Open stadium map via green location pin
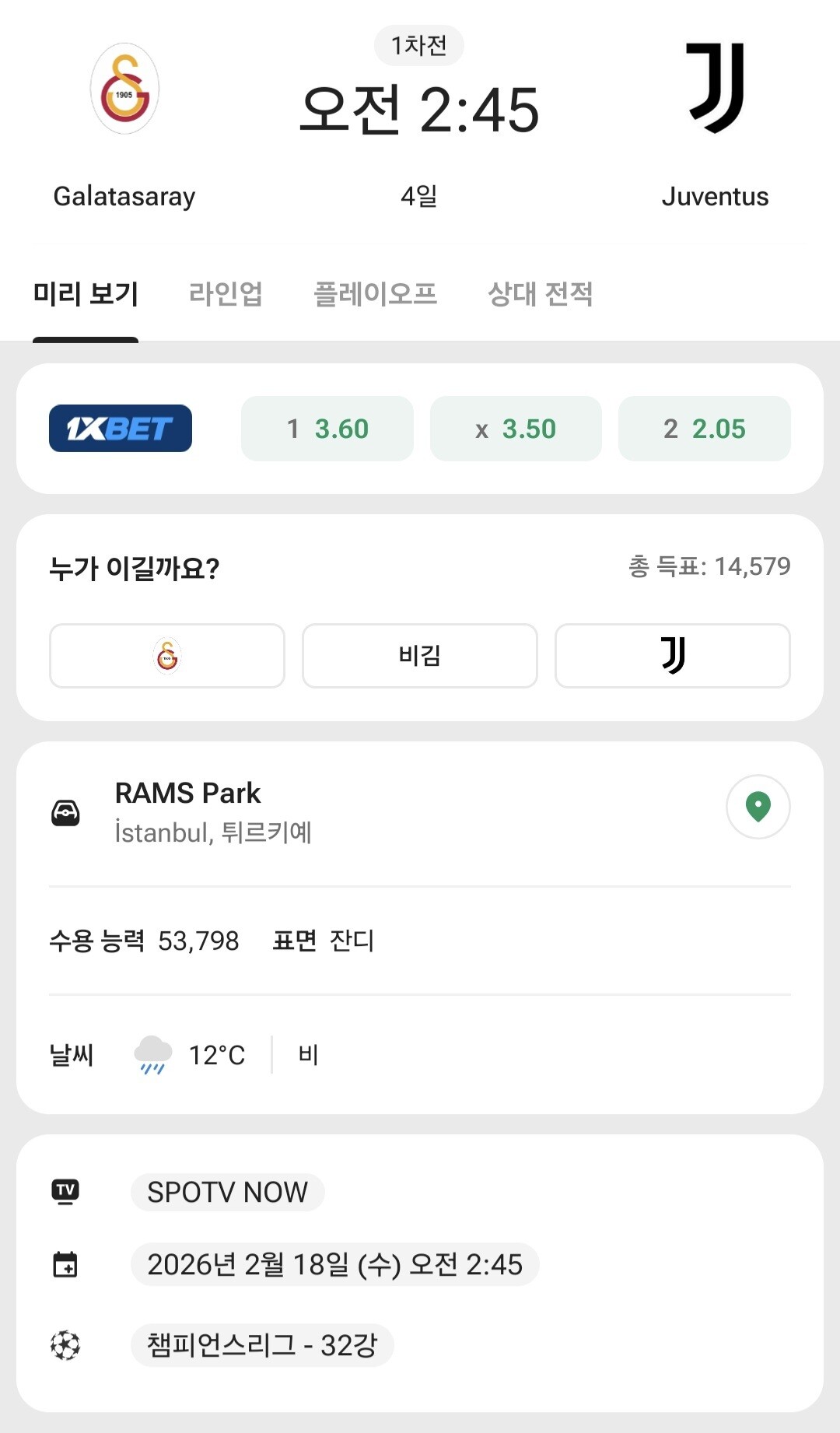 pyautogui.click(x=758, y=807)
